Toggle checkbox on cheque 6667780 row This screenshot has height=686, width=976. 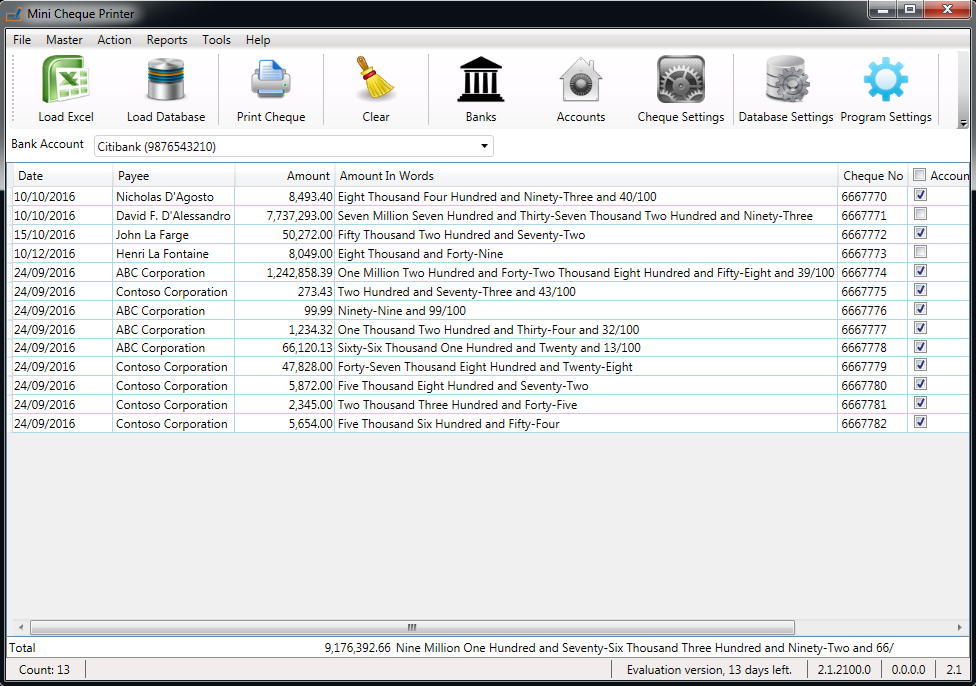click(921, 384)
